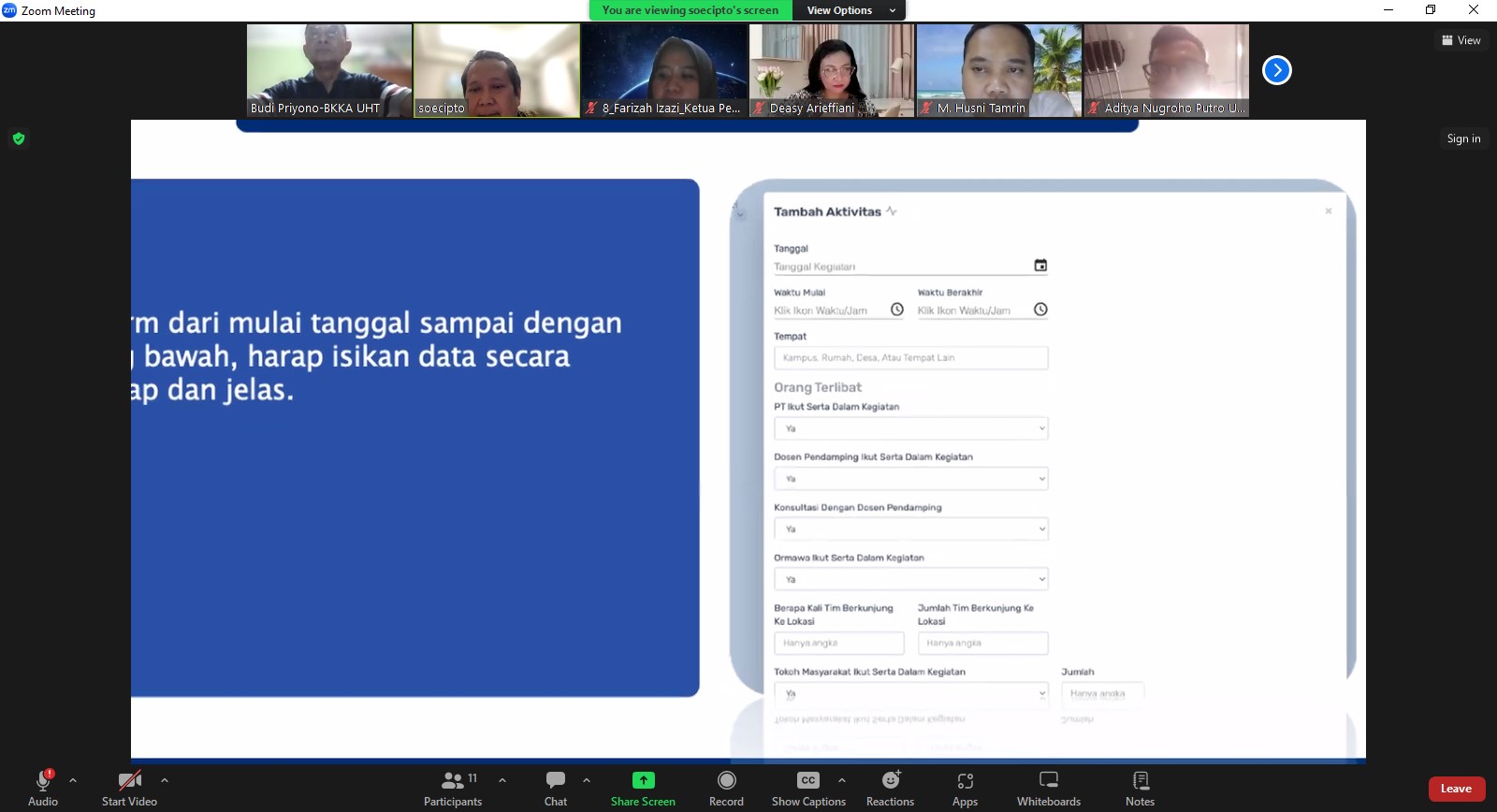Click the green Share Screen icon
Image resolution: width=1497 pixels, height=812 pixels.
point(643,780)
